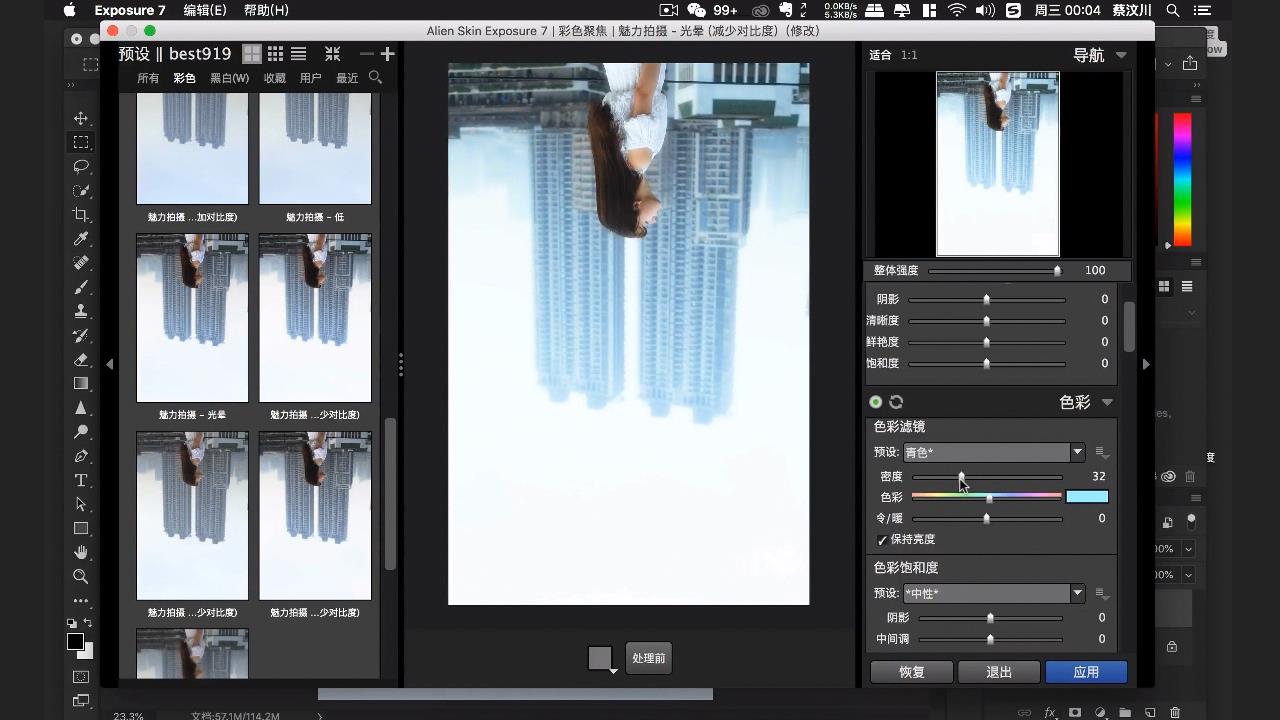
Task: Select the Quick Selection tool
Action: pos(81,190)
